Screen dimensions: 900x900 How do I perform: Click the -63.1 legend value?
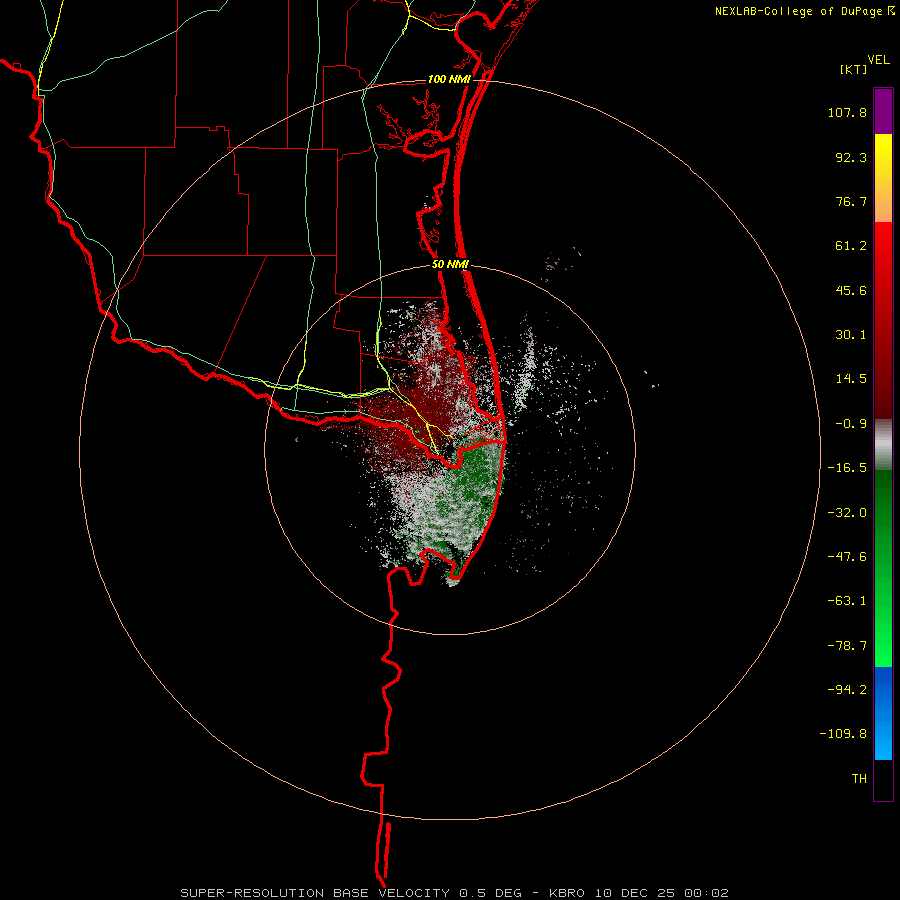pos(847,601)
